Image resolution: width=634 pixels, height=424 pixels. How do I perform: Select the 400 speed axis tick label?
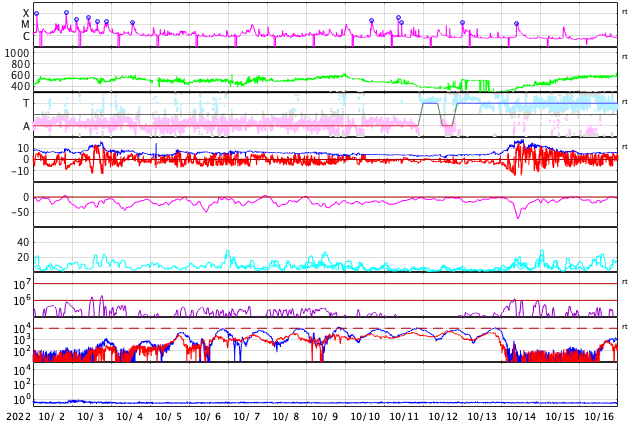pyautogui.click(x=20, y=86)
